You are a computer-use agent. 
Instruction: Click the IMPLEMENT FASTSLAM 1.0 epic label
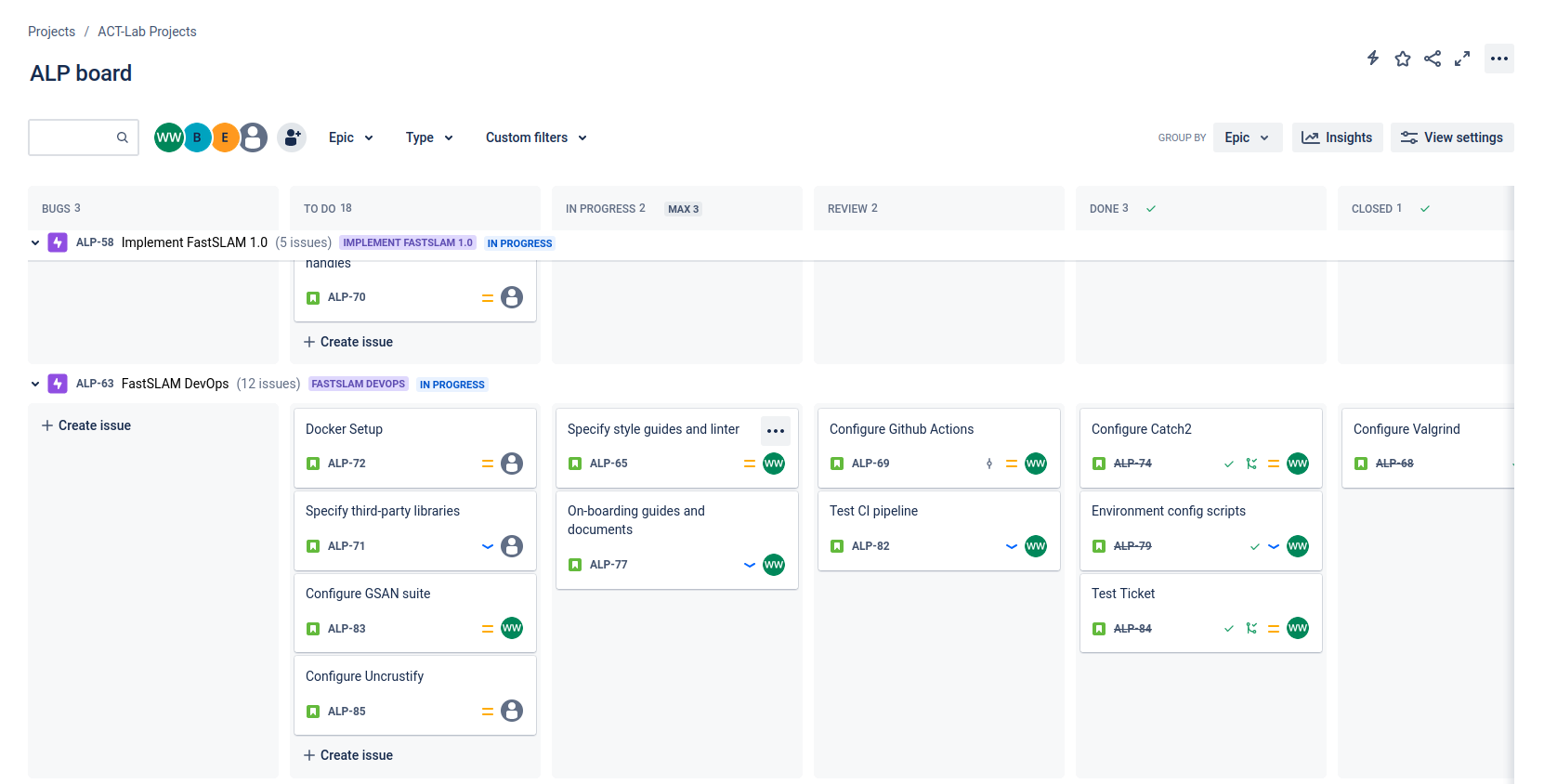(408, 242)
